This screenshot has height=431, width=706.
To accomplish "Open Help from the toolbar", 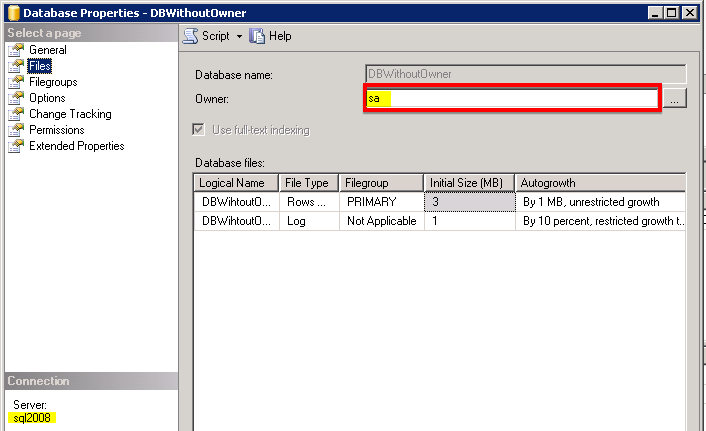I will click(271, 36).
